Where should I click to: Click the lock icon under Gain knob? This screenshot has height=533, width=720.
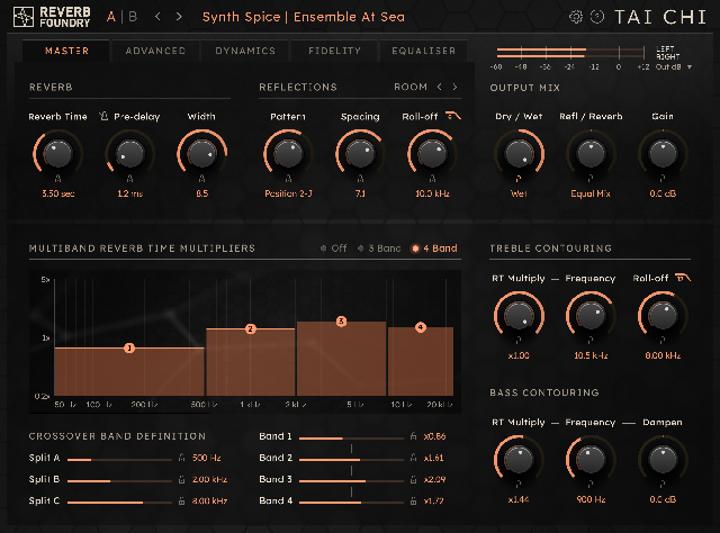663,179
